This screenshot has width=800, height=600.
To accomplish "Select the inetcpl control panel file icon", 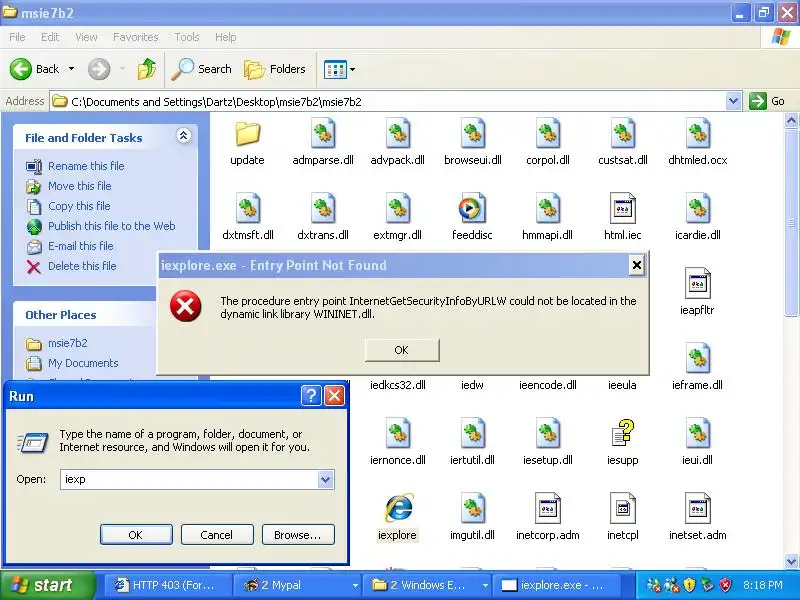I will pyautogui.click(x=622, y=508).
